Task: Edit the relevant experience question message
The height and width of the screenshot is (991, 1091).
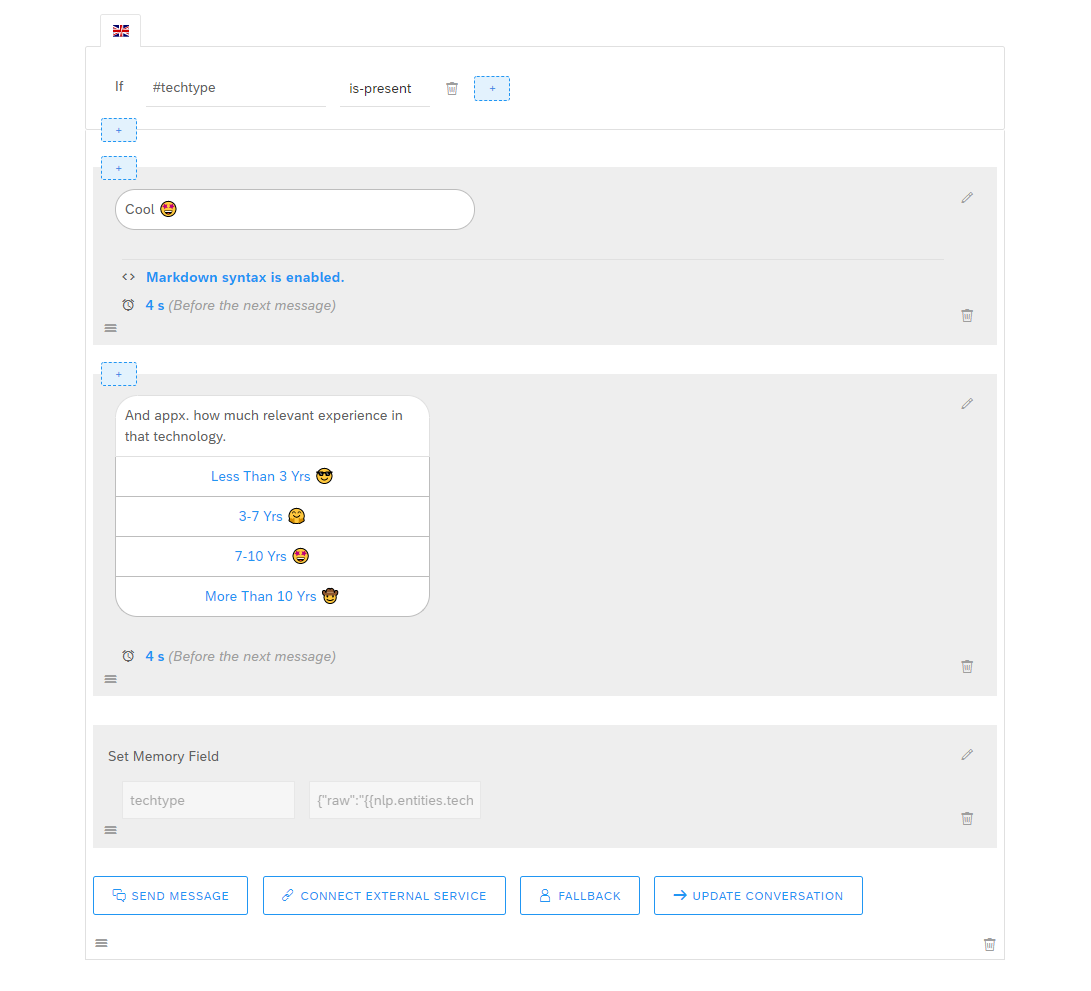Action: point(967,404)
